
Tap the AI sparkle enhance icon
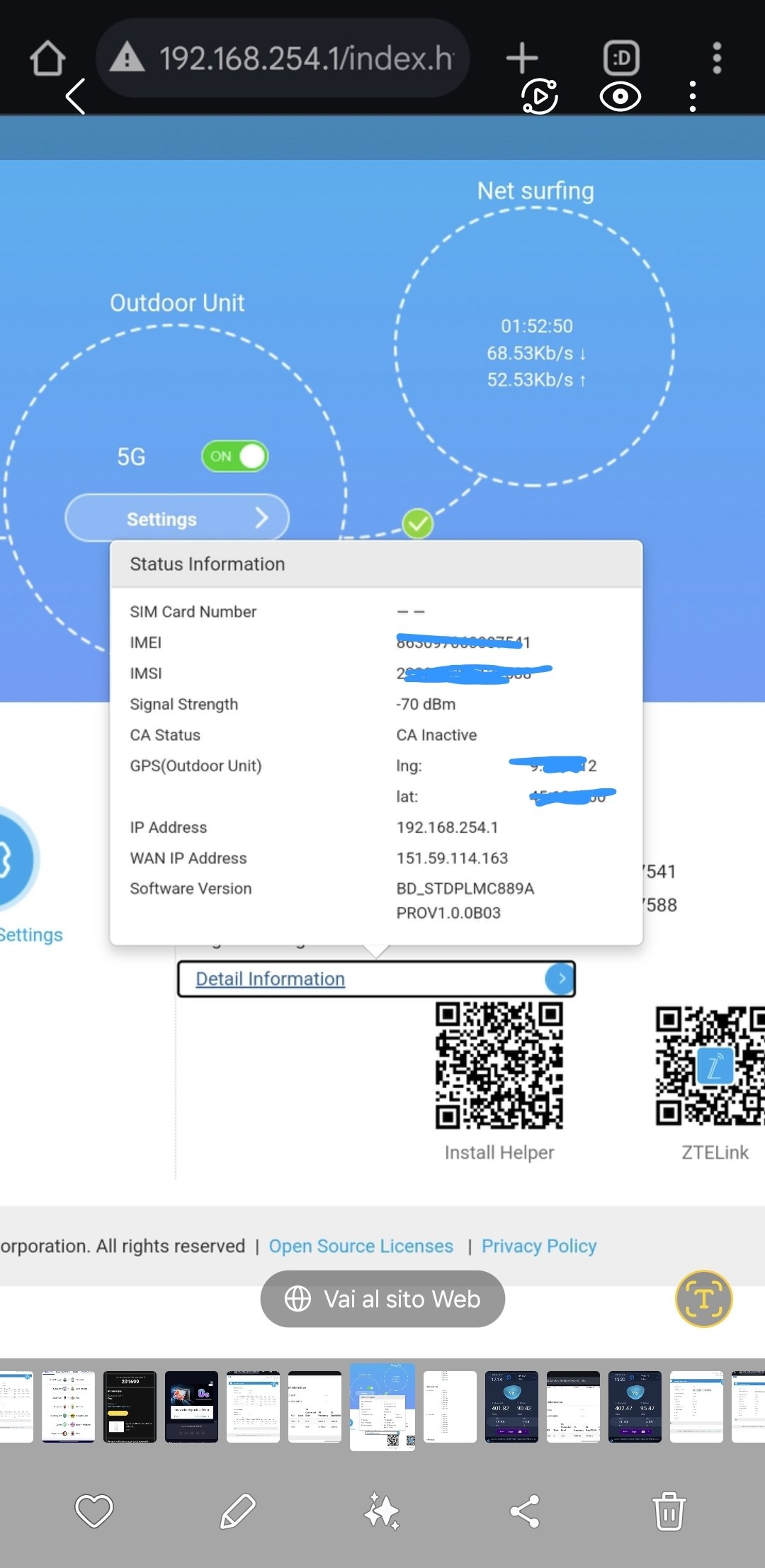pyautogui.click(x=382, y=1511)
